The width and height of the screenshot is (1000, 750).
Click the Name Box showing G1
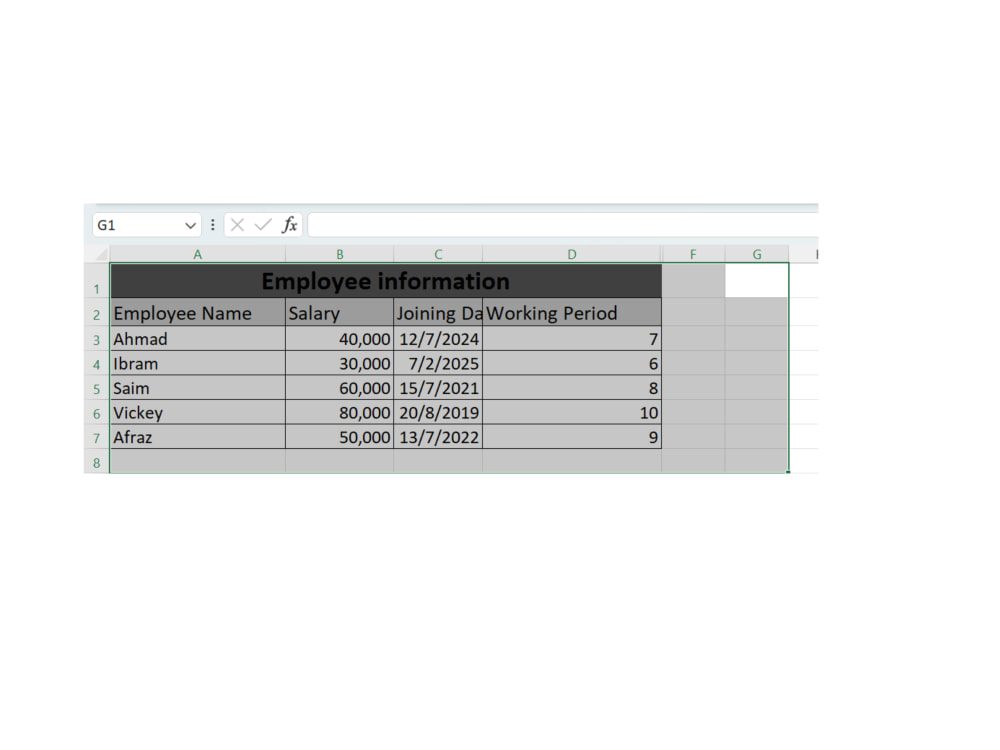[147, 225]
